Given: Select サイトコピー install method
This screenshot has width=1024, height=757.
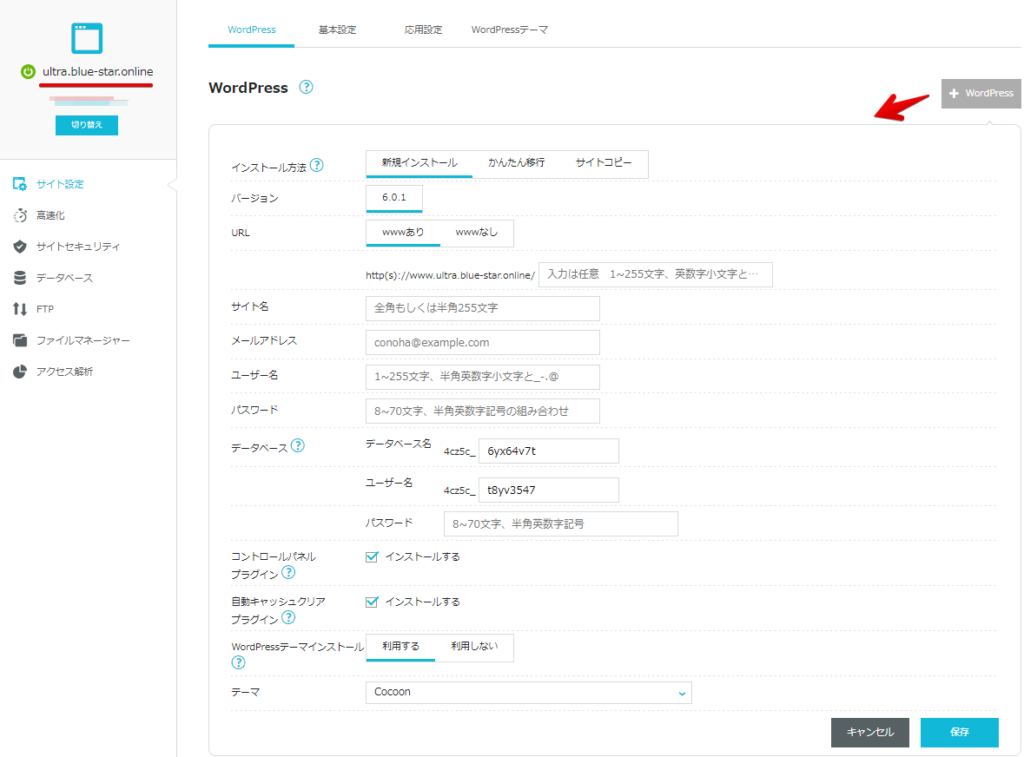Looking at the screenshot, I should point(603,163).
